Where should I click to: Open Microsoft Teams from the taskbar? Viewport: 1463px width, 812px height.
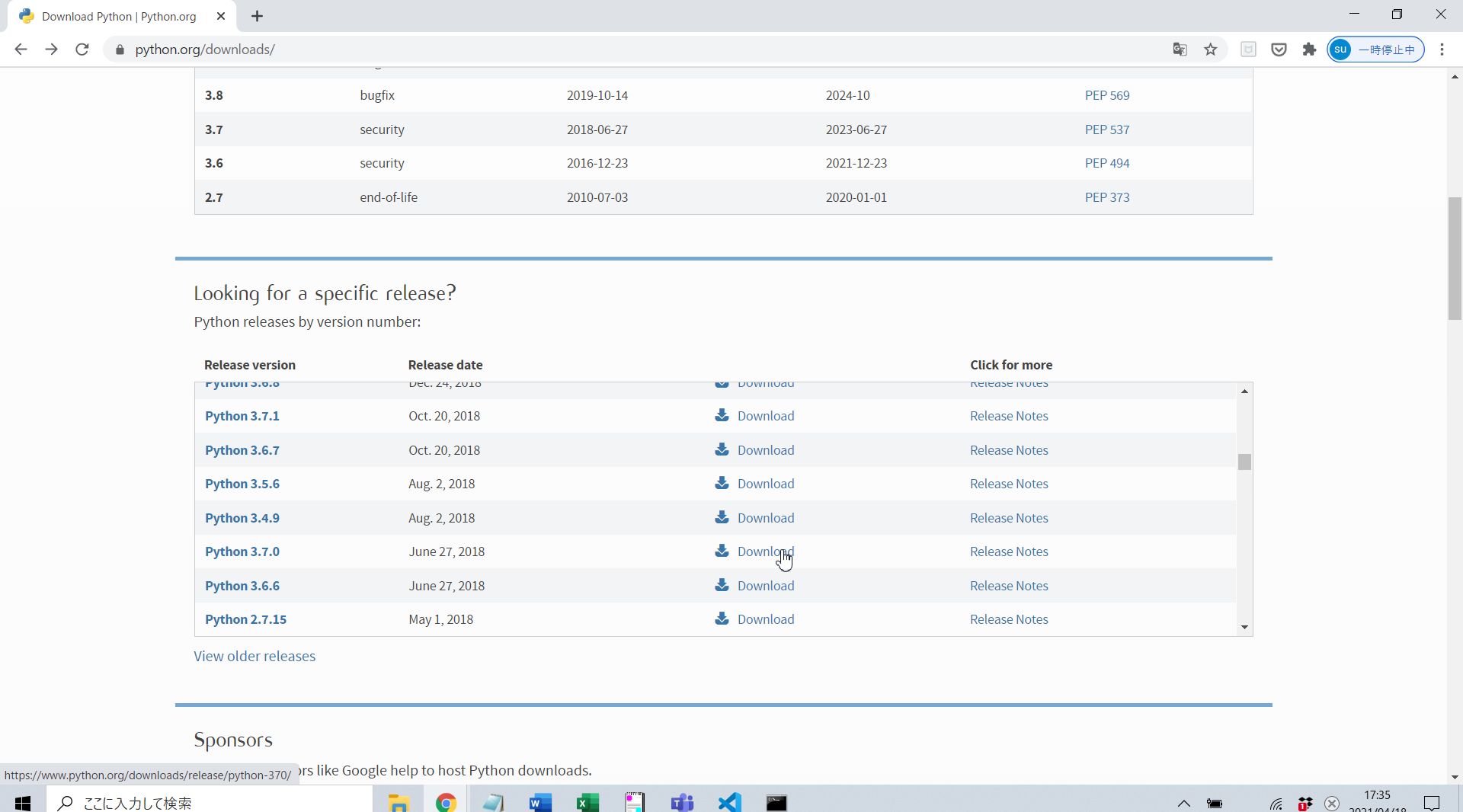coord(682,802)
